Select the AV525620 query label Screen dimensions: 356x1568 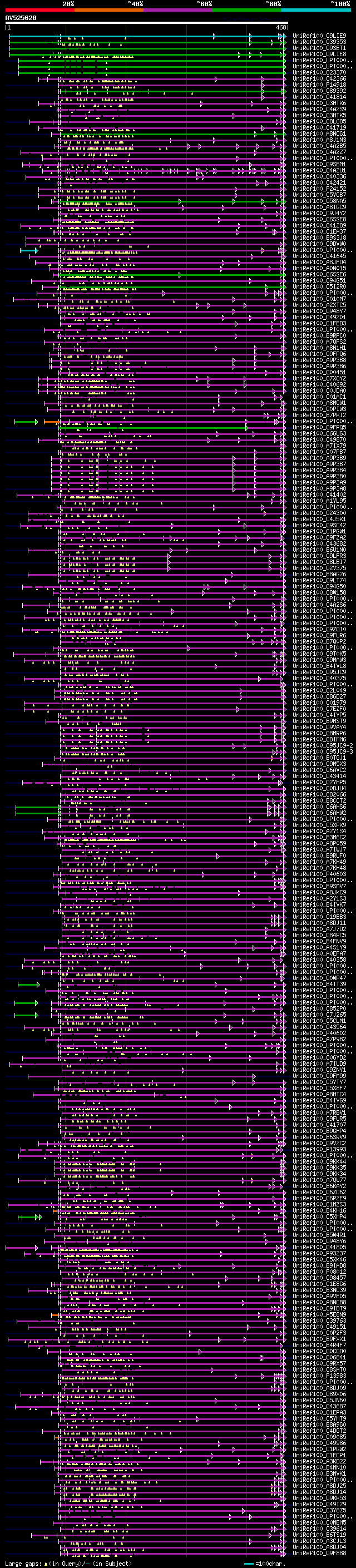coord(21,18)
